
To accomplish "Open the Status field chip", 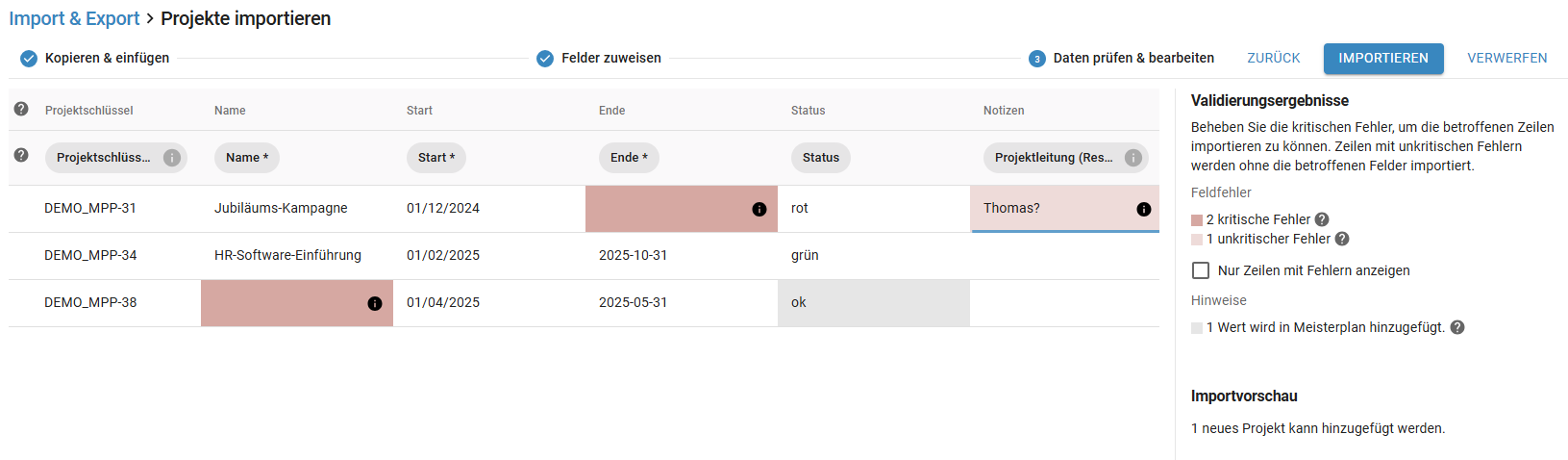I will (x=821, y=158).
